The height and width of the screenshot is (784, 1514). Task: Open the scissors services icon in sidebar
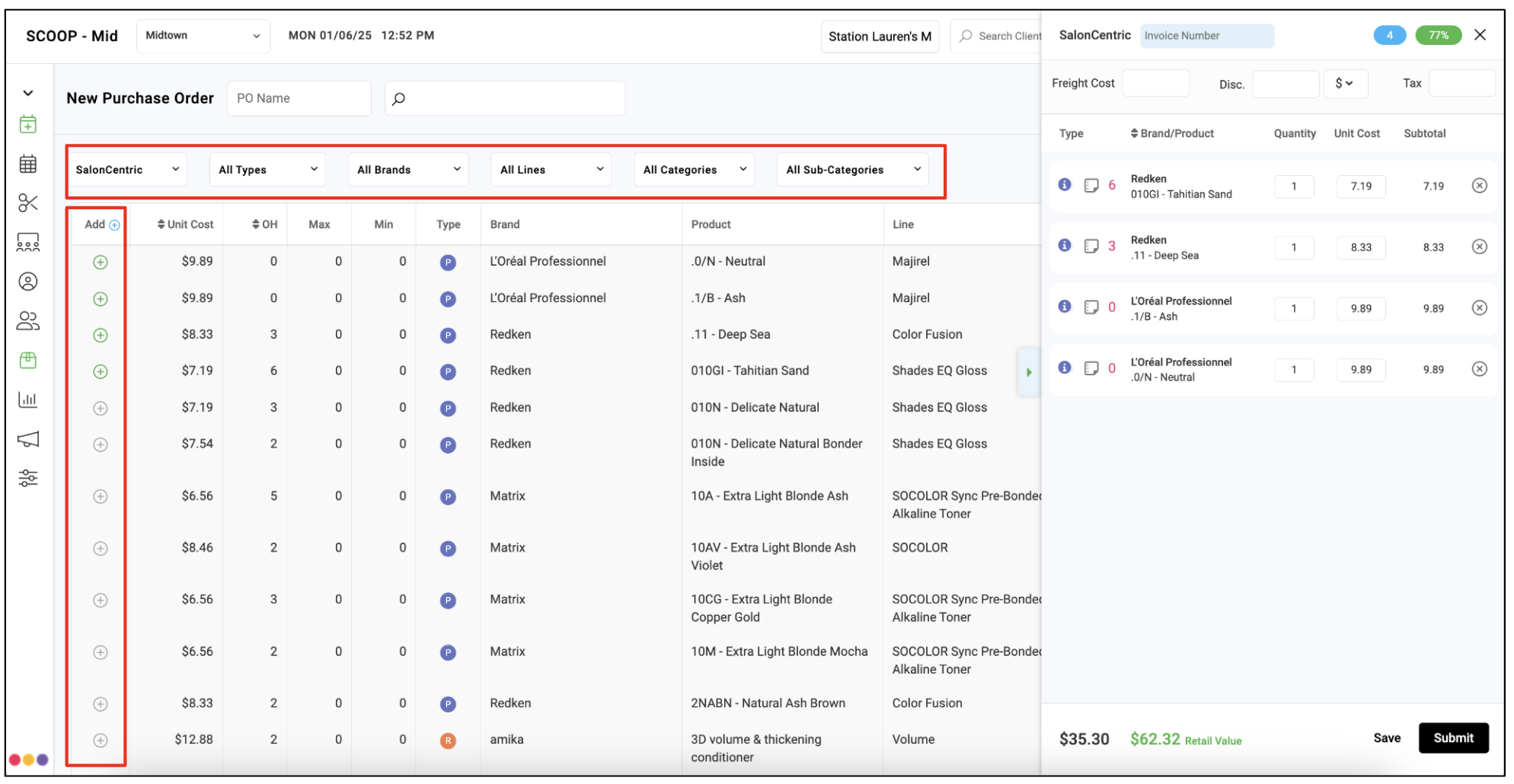click(28, 202)
